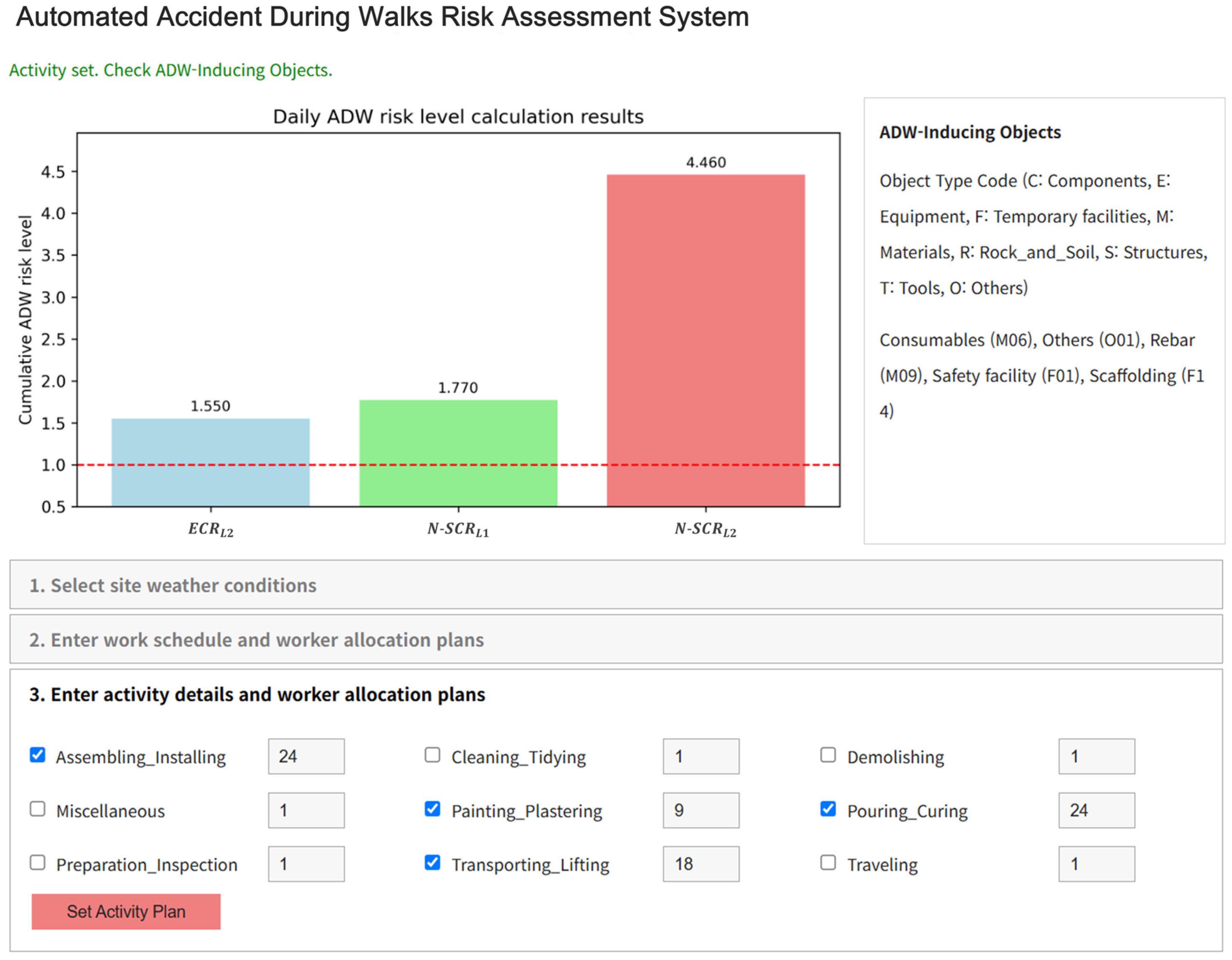Enable the Cleaning_Tidying checkbox
1232x960 pixels.
[432, 755]
